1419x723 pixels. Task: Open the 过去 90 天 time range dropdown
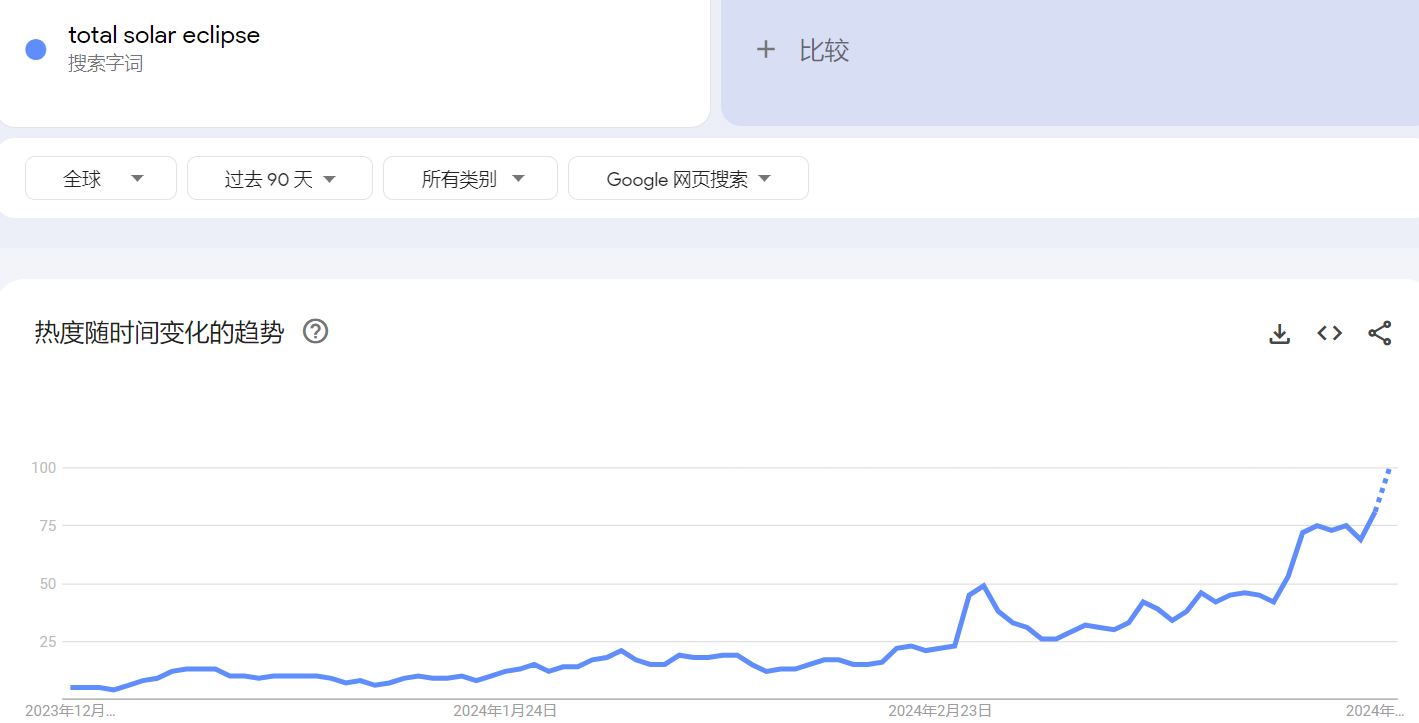[280, 178]
